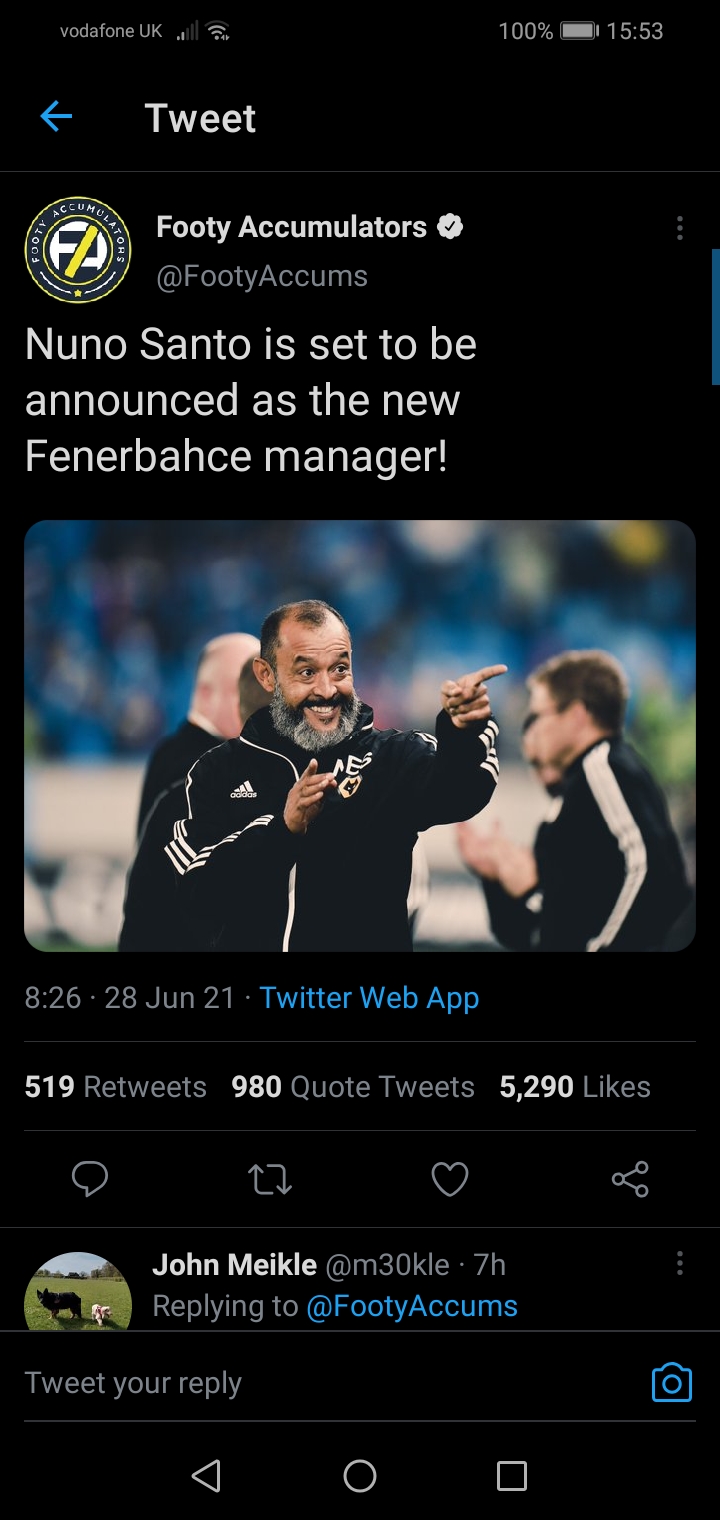Open the Twitter Web App source link
Screen dimensions: 720x1520
coord(369,998)
